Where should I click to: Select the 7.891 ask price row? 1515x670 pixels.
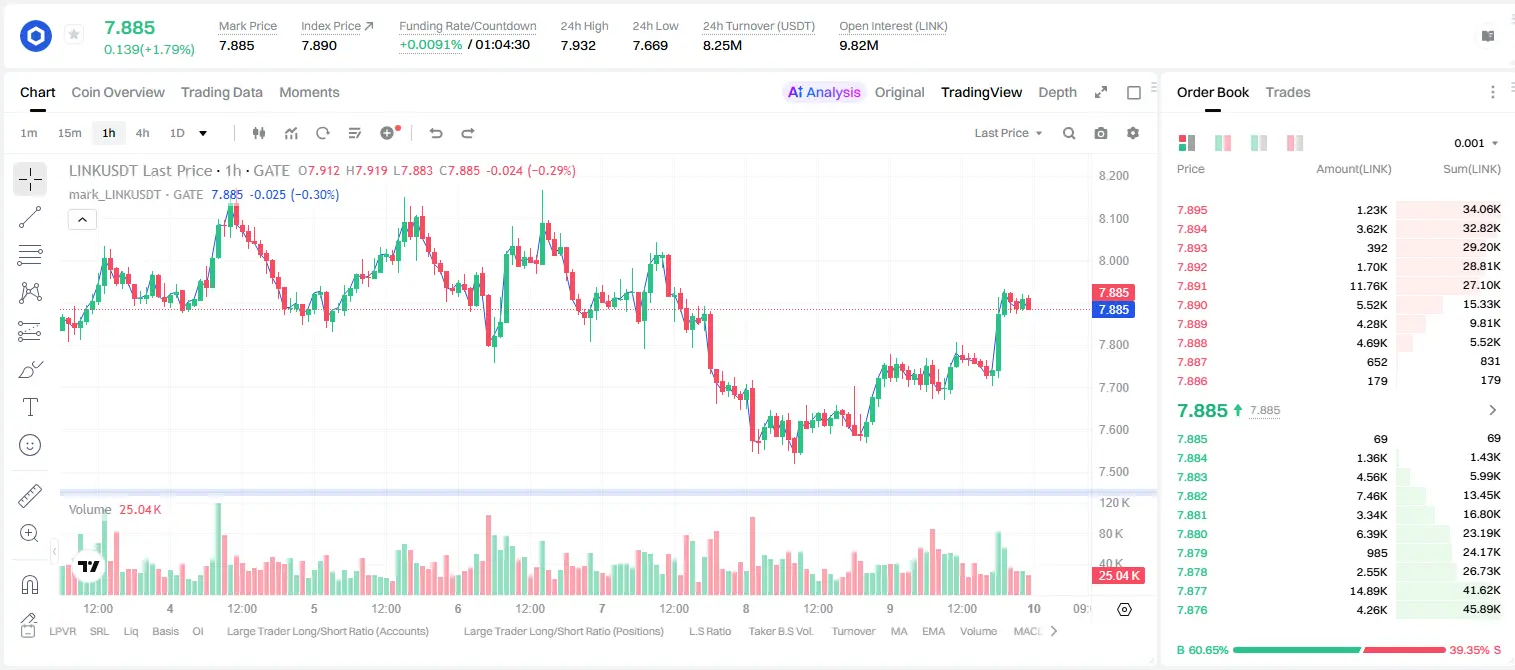1339,286
